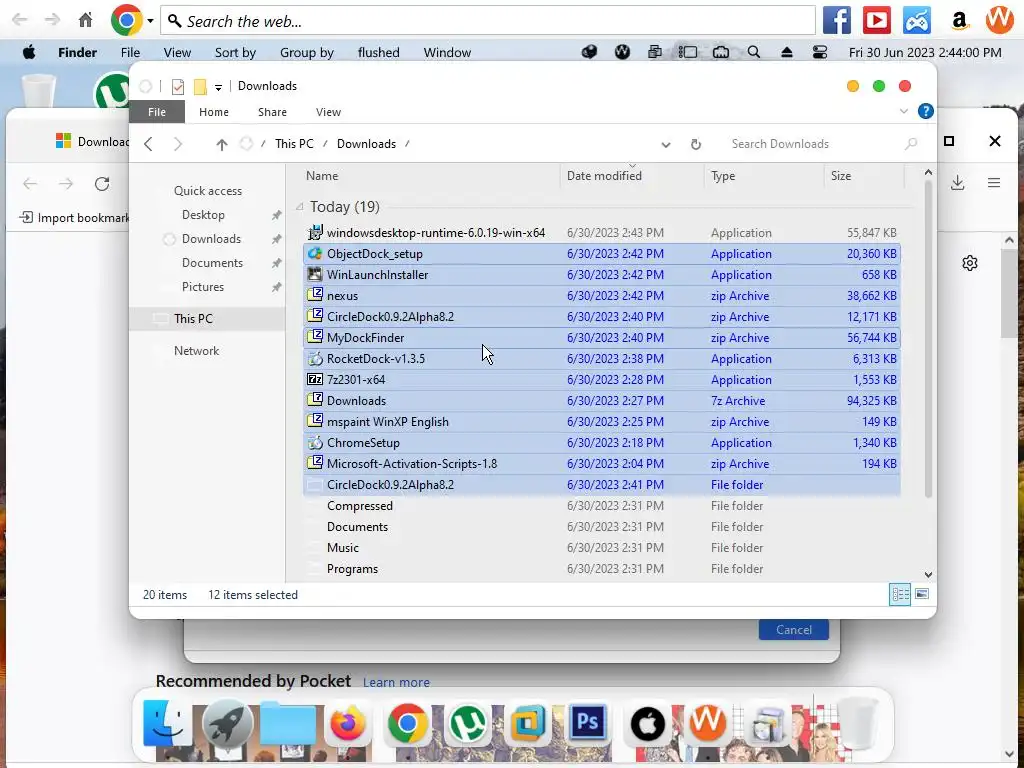Viewport: 1024px width, 768px height.
Task: Launch the rocket Launchpad dock icon
Action: click(x=227, y=724)
